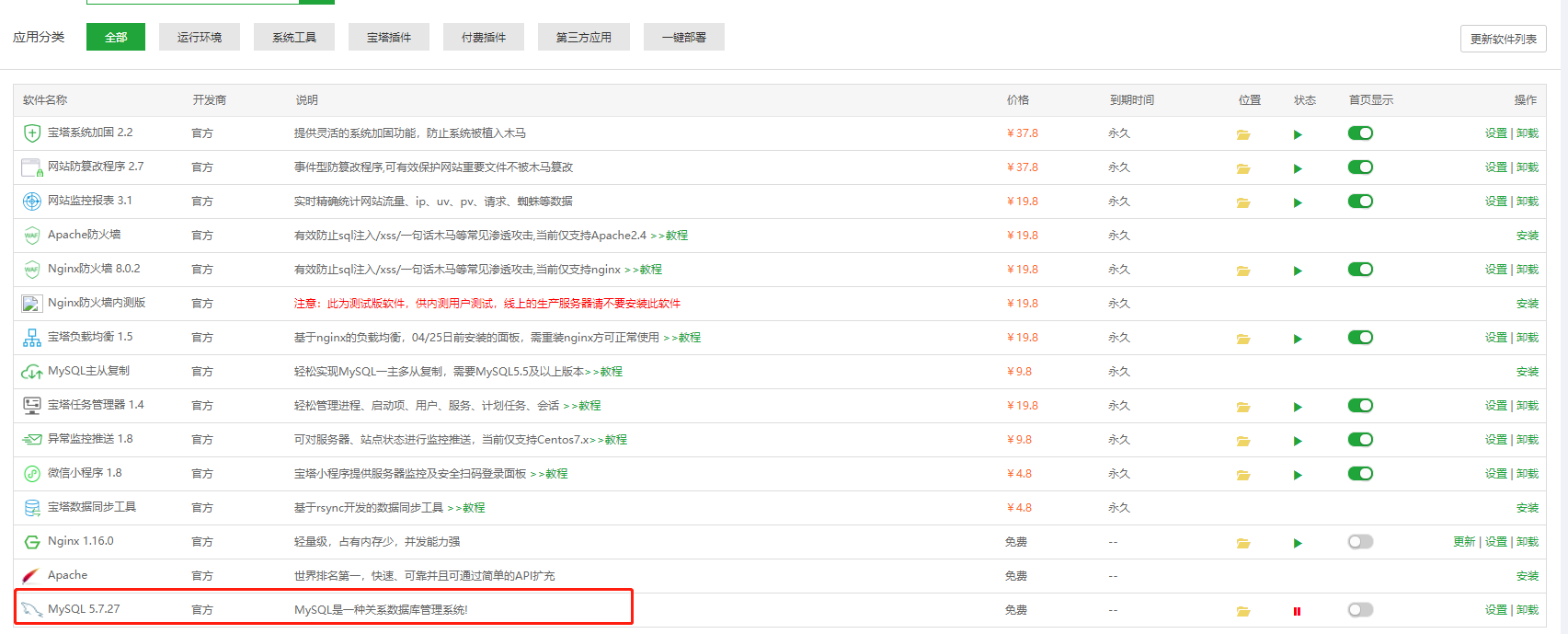Image resolution: width=1568 pixels, height=634 pixels.
Task: Click 更新软件列表 button
Action: coord(1504,39)
